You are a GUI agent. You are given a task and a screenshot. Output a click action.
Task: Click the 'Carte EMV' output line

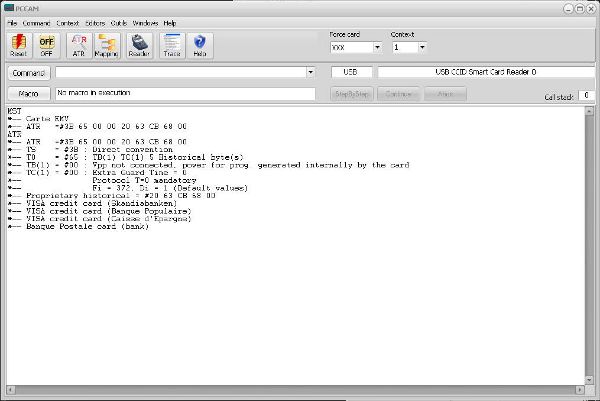(x=38, y=119)
